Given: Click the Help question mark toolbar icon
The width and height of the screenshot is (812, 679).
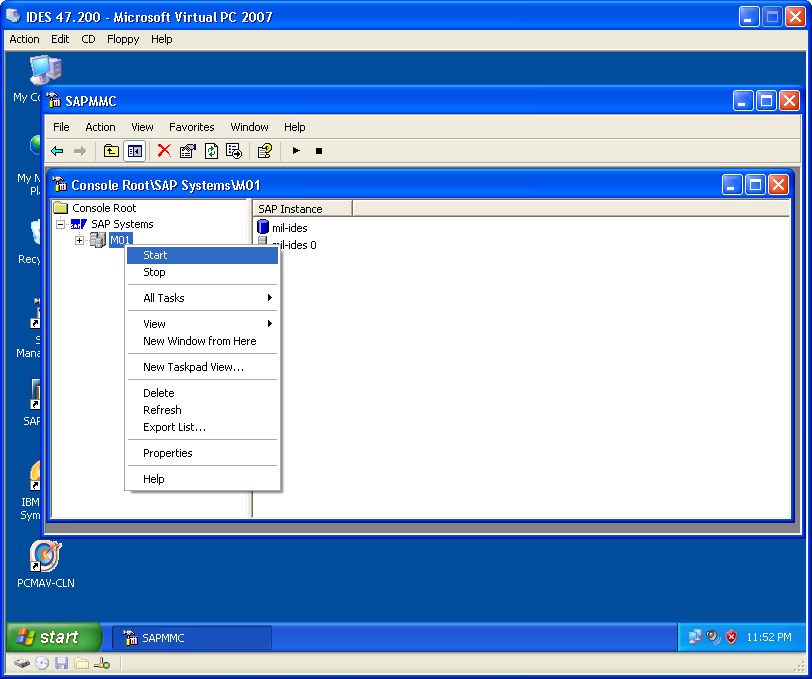Looking at the screenshot, I should pos(264,151).
